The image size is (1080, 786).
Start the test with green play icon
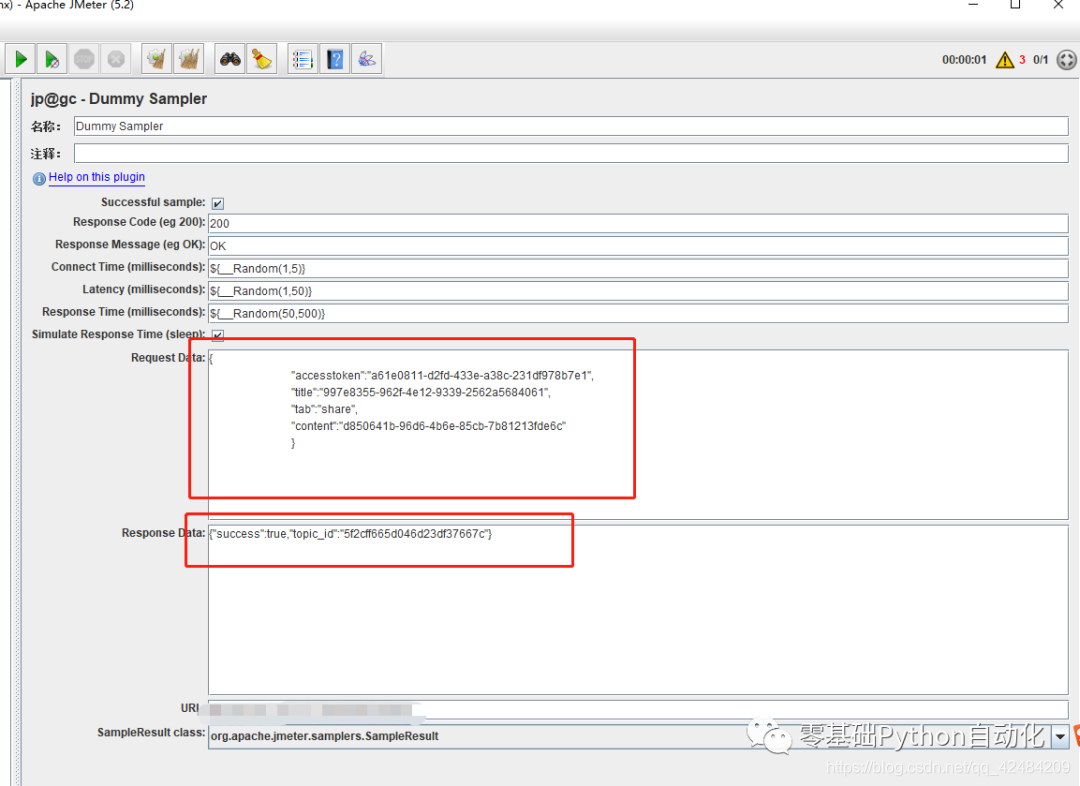pos(20,58)
